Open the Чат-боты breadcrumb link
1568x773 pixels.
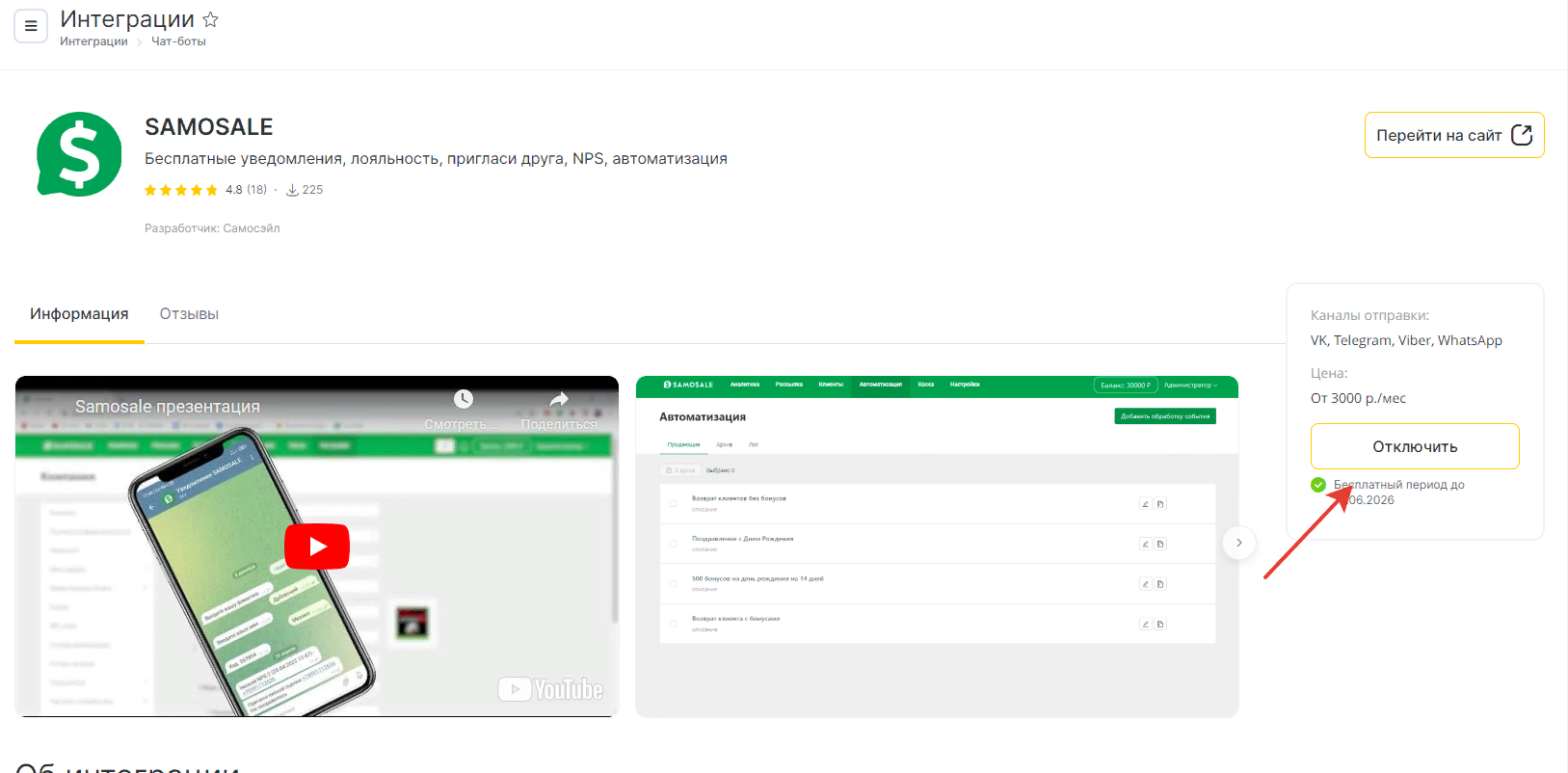tap(178, 41)
